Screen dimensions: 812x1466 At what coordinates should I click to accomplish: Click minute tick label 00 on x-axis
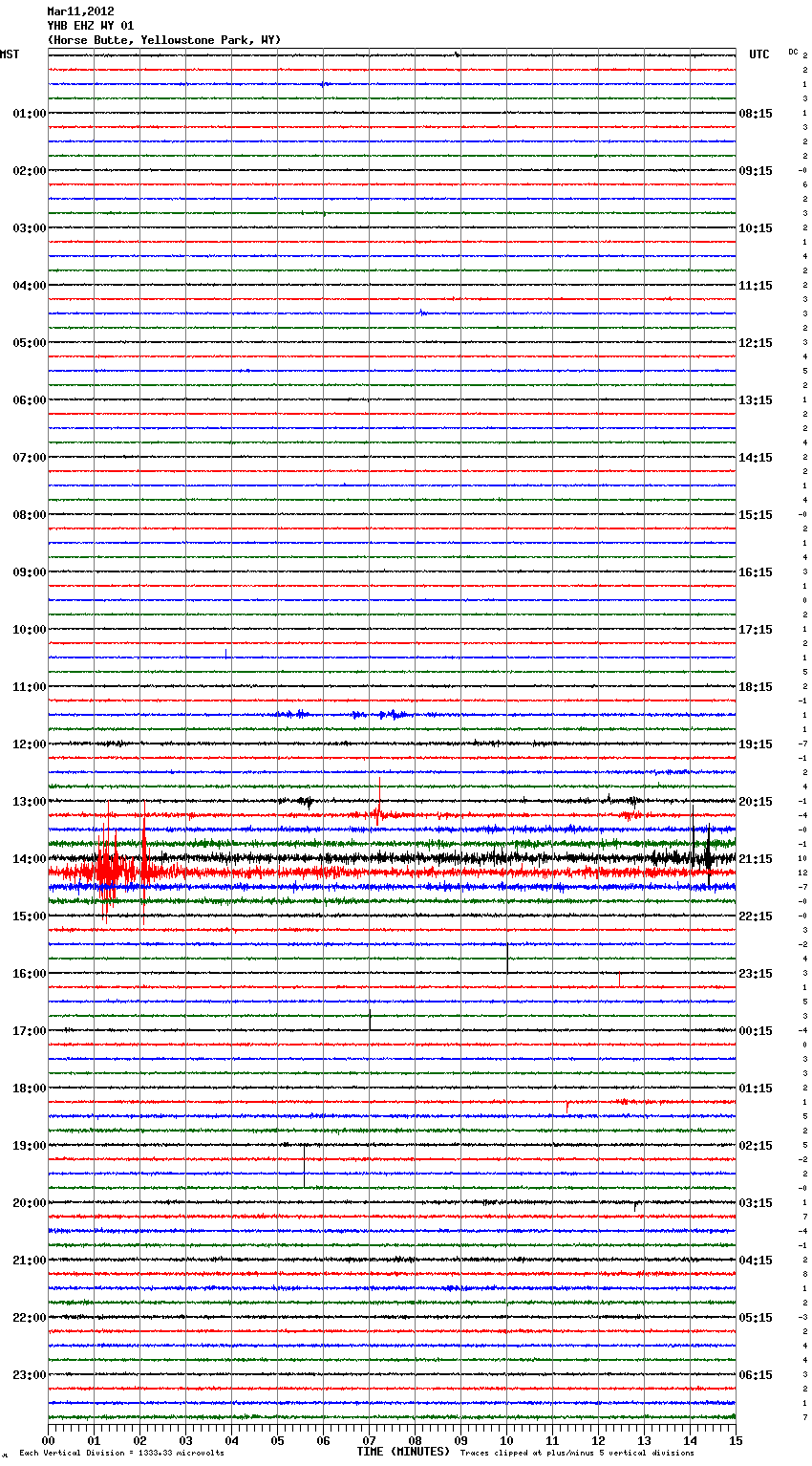point(49,1439)
